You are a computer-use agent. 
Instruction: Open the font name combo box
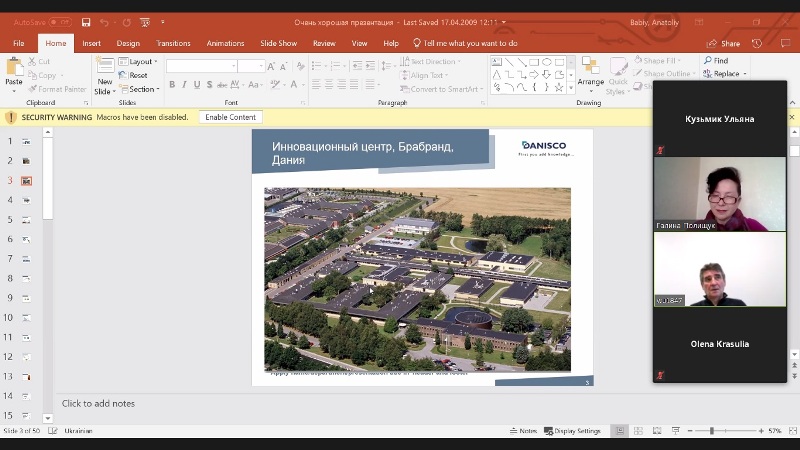click(201, 66)
